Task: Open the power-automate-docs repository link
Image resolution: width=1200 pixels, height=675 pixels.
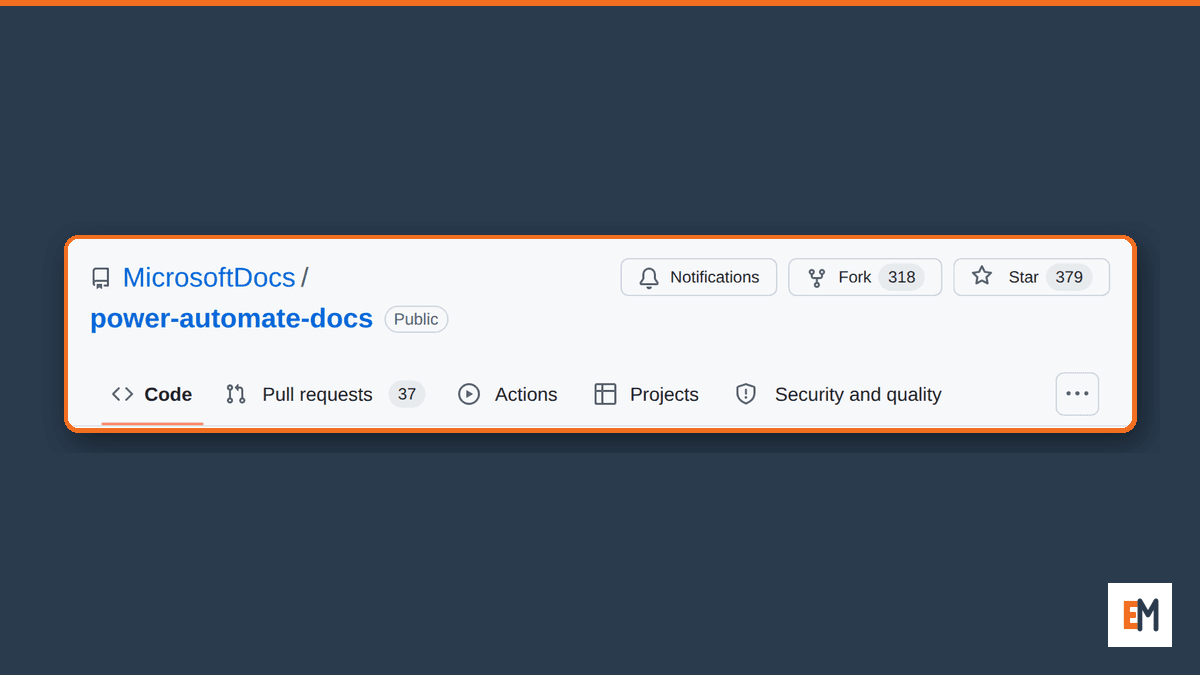Action: coord(231,319)
